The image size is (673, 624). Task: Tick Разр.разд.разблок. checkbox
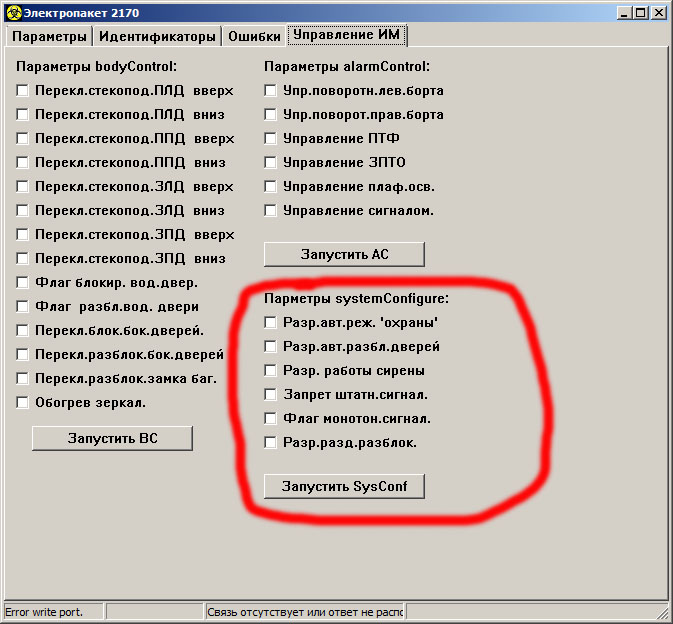[x=270, y=442]
